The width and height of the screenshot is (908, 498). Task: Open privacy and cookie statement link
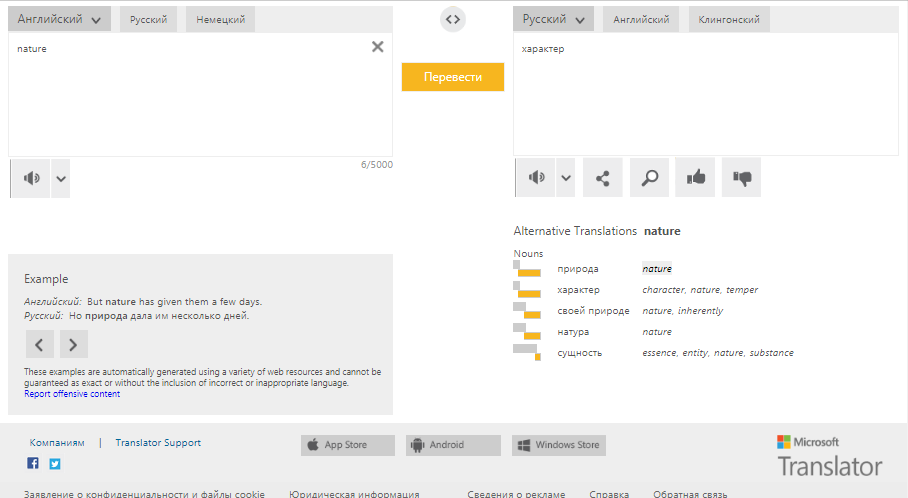144,494
